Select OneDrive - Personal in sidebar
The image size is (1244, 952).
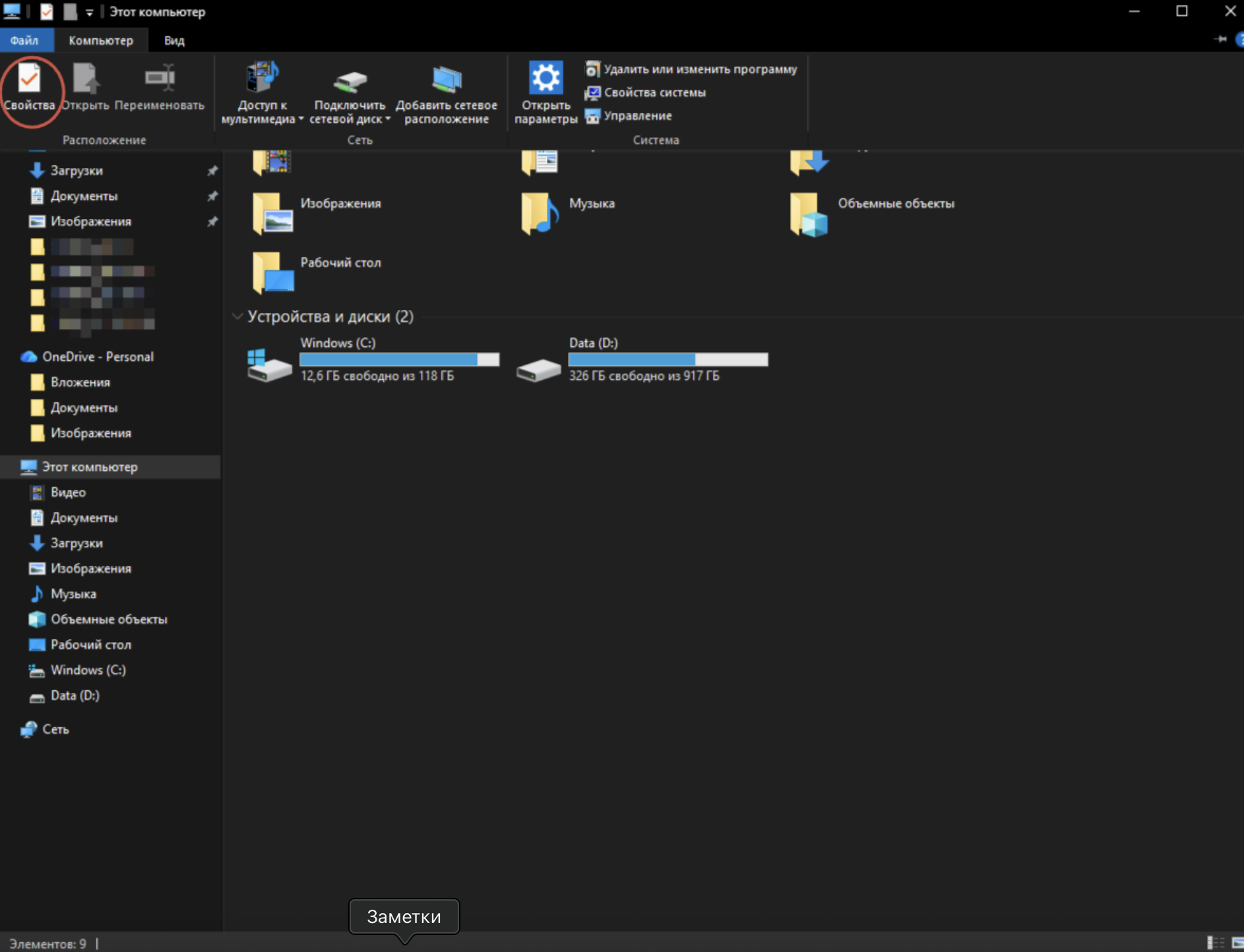98,357
